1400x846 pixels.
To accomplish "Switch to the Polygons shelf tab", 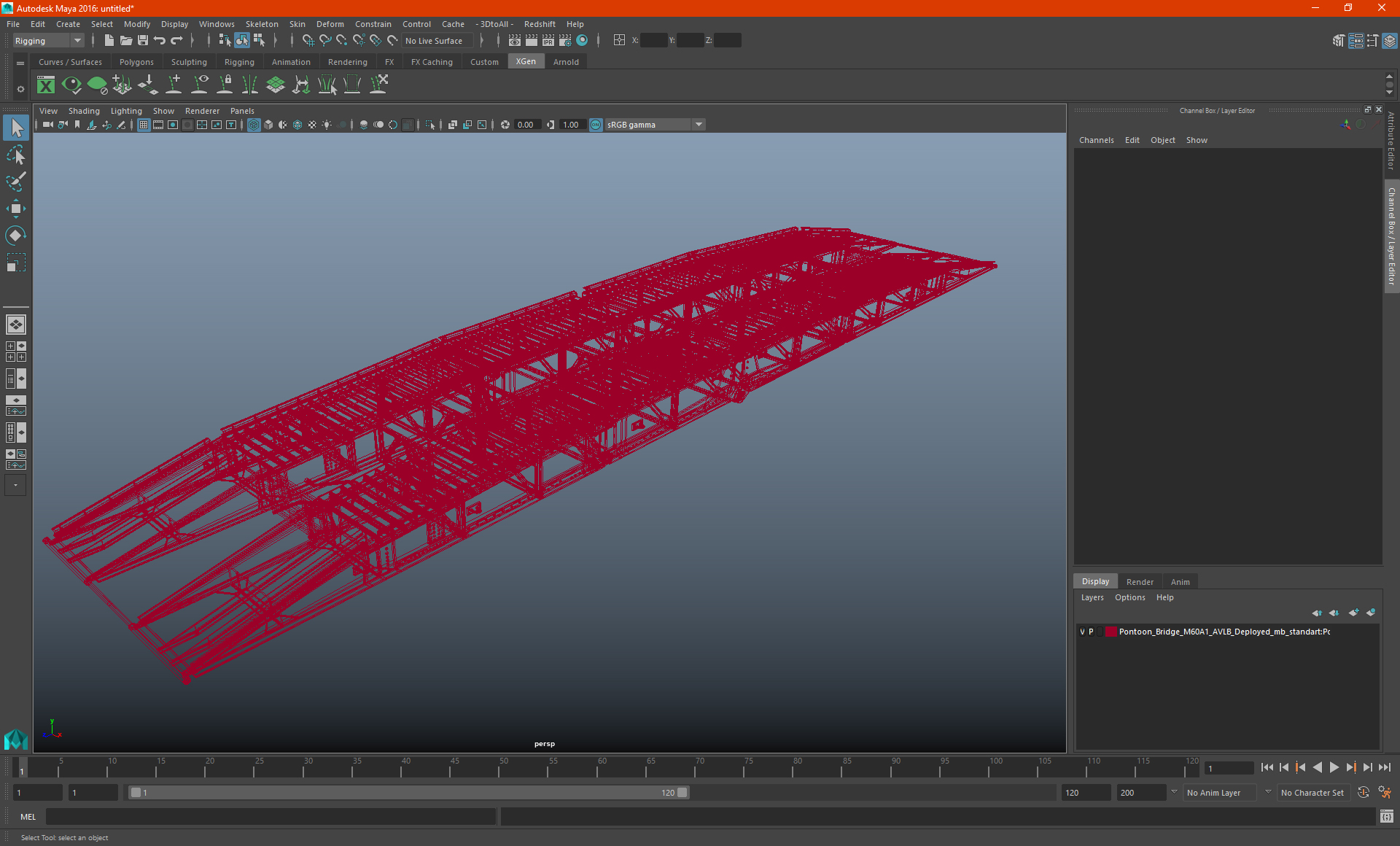I will coord(136,62).
